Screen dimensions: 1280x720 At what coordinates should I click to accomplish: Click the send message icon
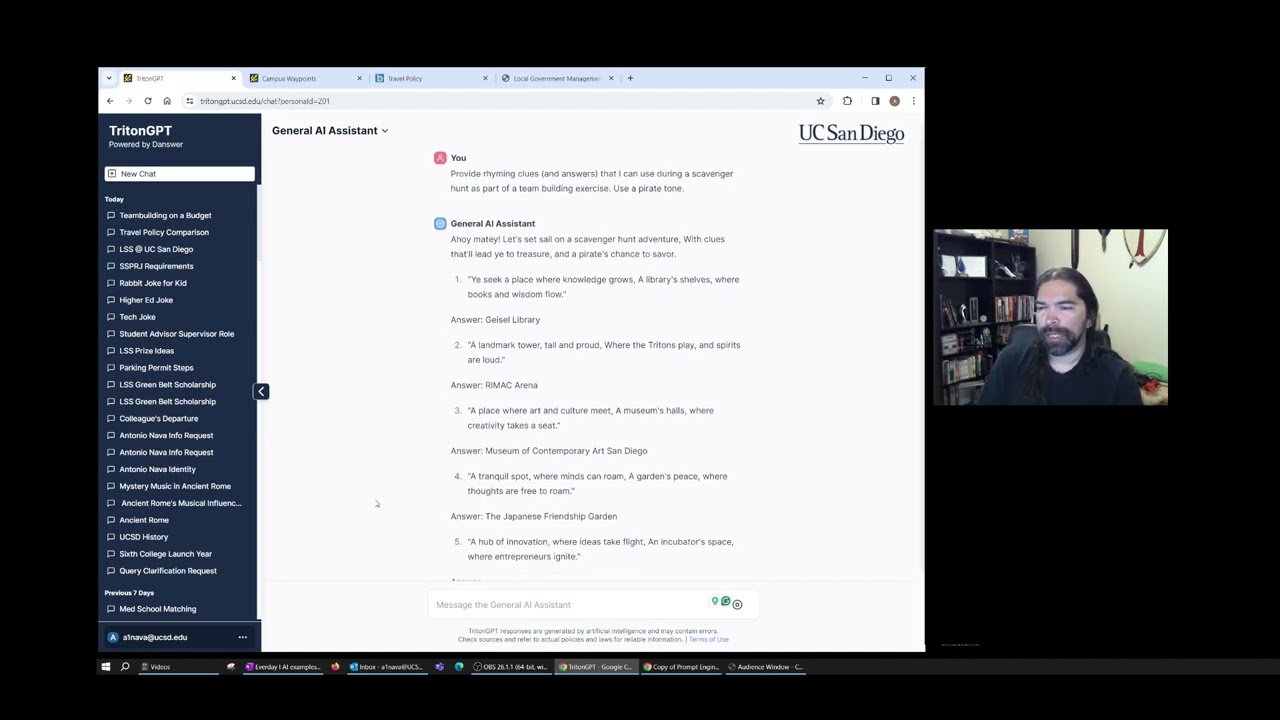pos(737,604)
